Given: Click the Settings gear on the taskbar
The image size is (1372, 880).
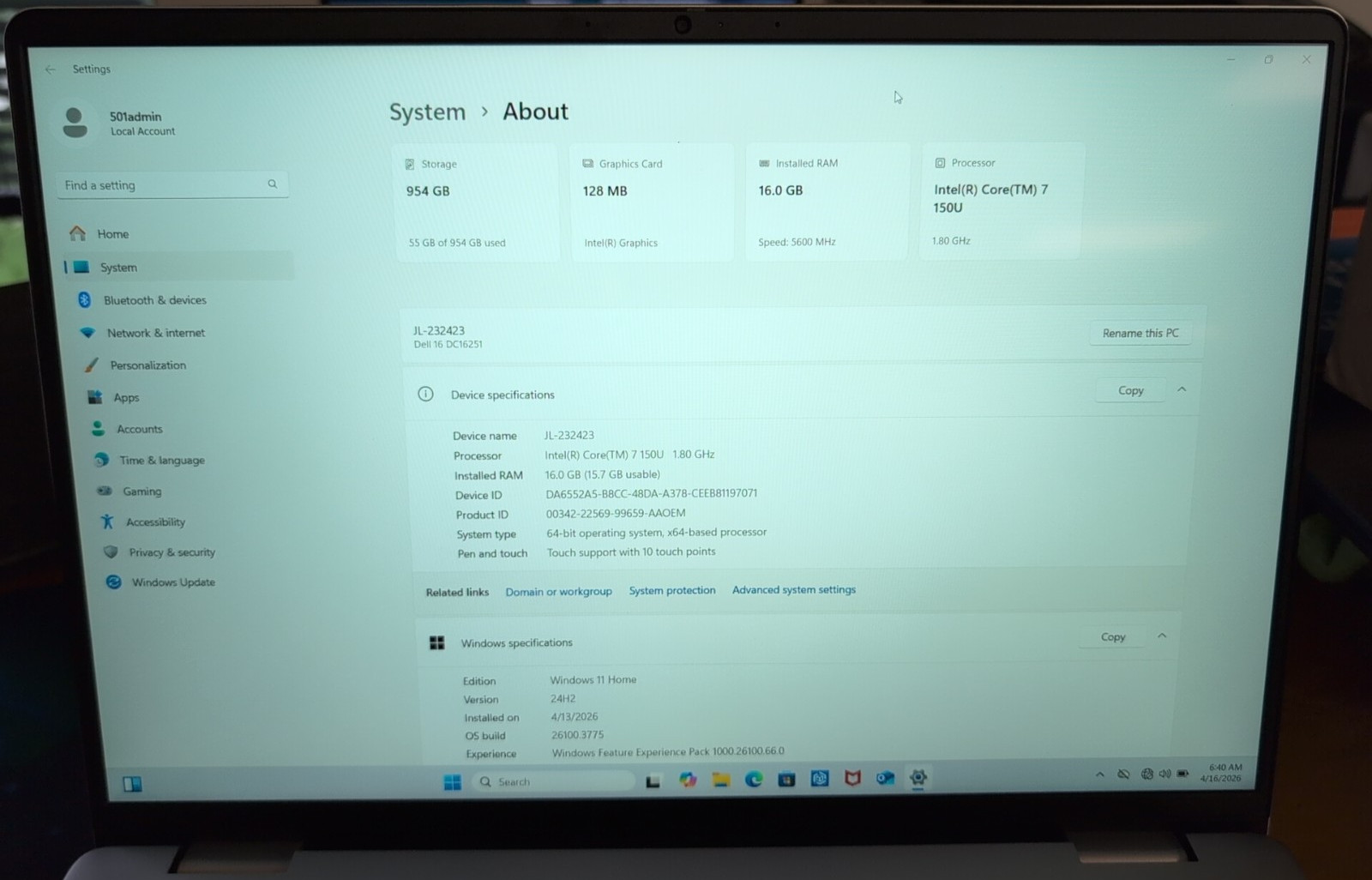Looking at the screenshot, I should (918, 777).
